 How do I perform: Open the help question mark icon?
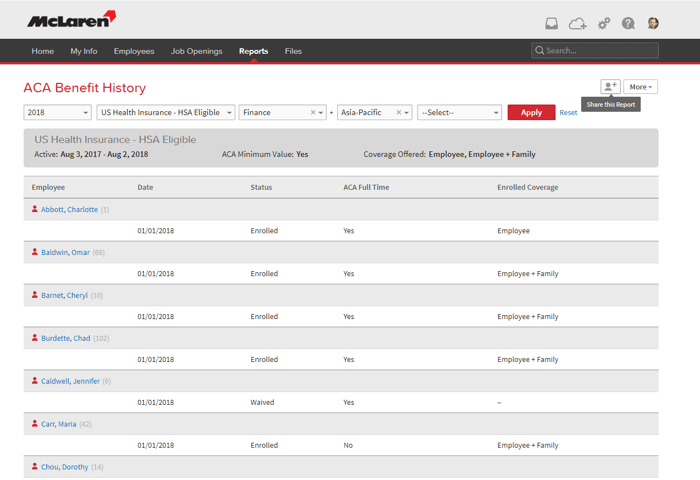coord(628,23)
